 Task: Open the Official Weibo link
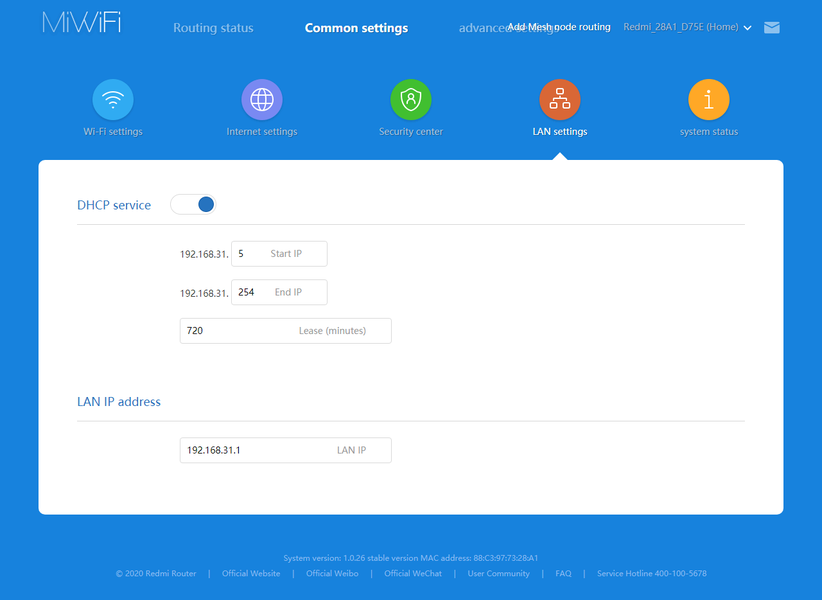[x=332, y=573]
